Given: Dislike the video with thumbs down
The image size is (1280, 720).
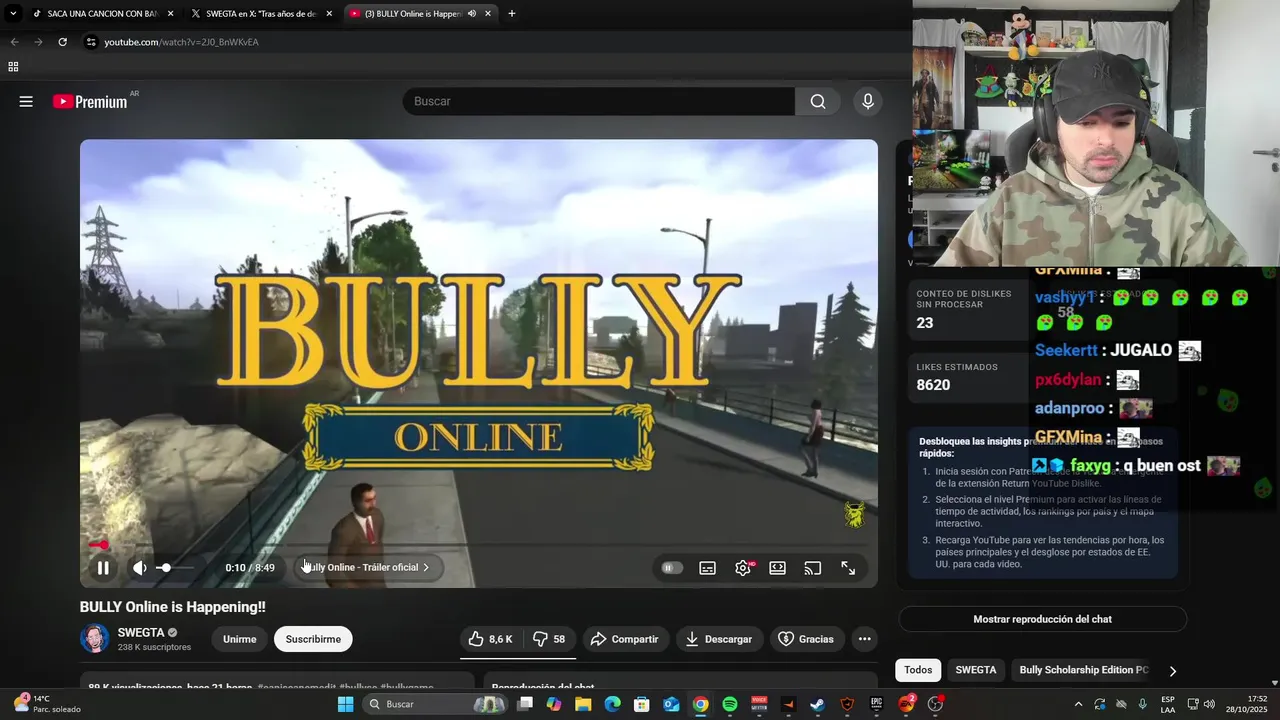Looking at the screenshot, I should pyautogui.click(x=549, y=639).
